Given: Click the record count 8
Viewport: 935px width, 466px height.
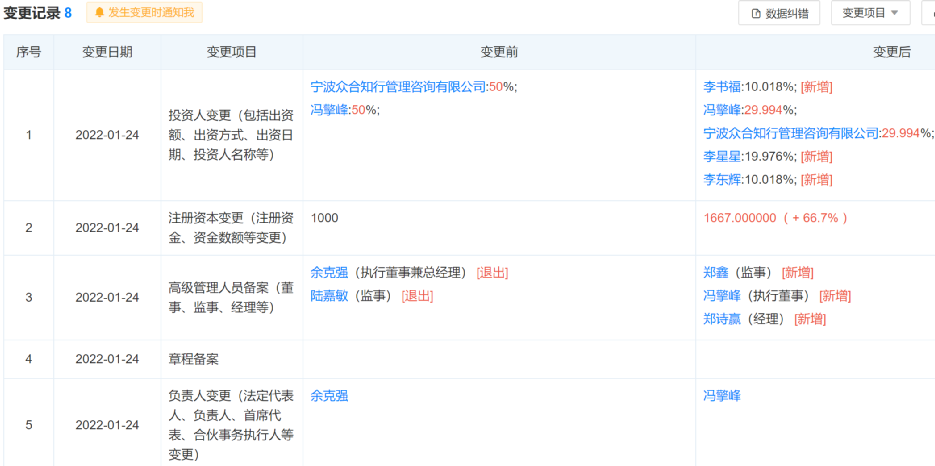Looking at the screenshot, I should click(x=68, y=13).
